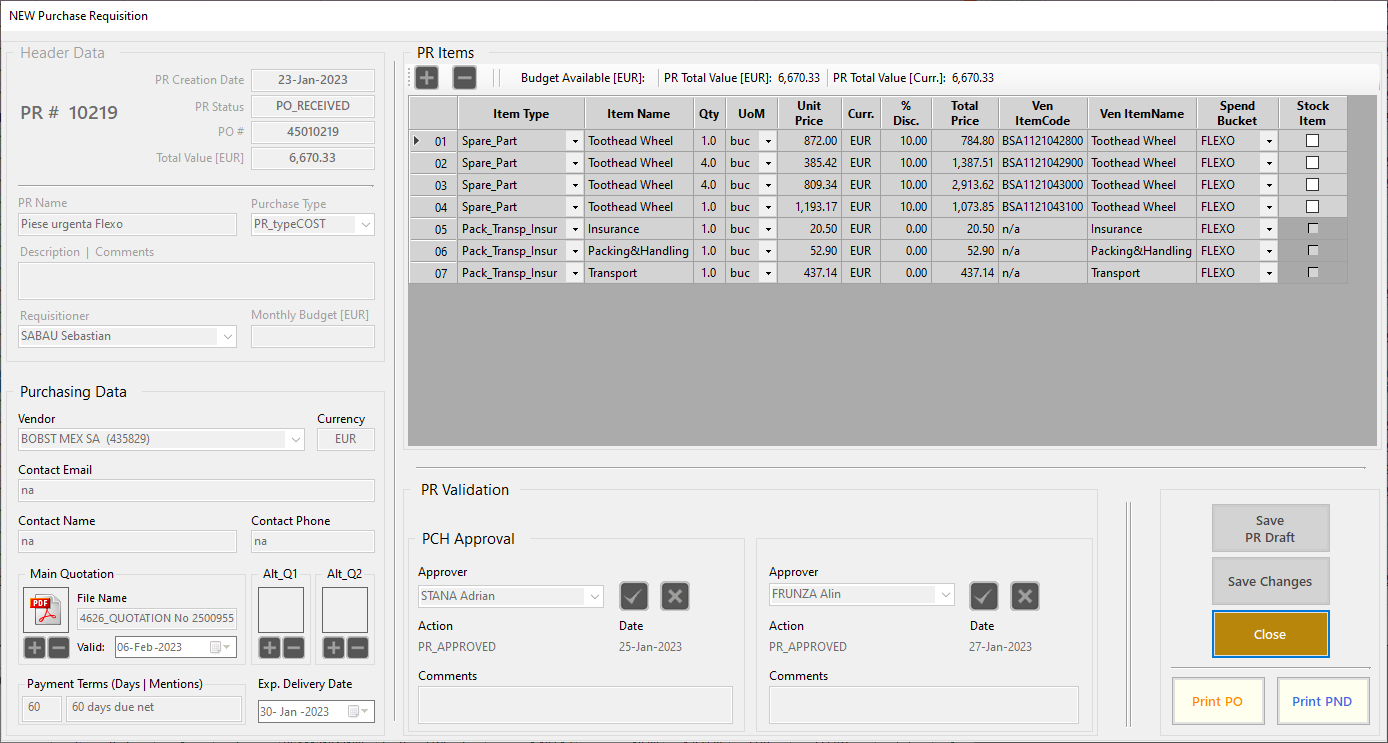Click Monthly Budget EUR field
Screen dimensions: 1388x743
[313, 337]
